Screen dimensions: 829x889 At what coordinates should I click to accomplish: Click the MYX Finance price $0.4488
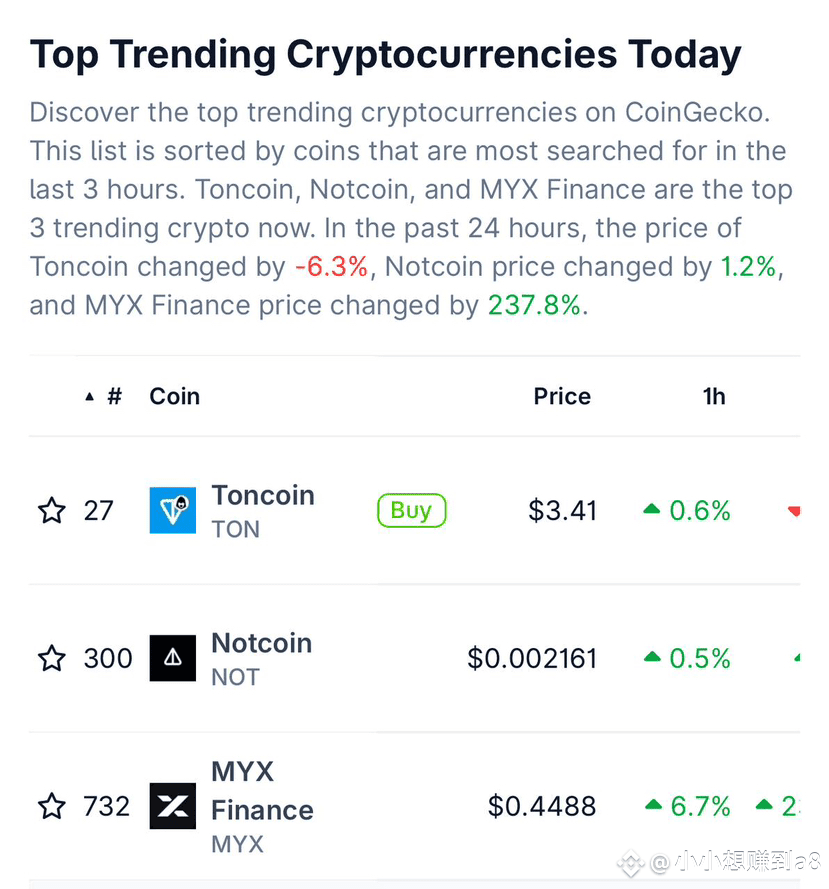coord(542,806)
